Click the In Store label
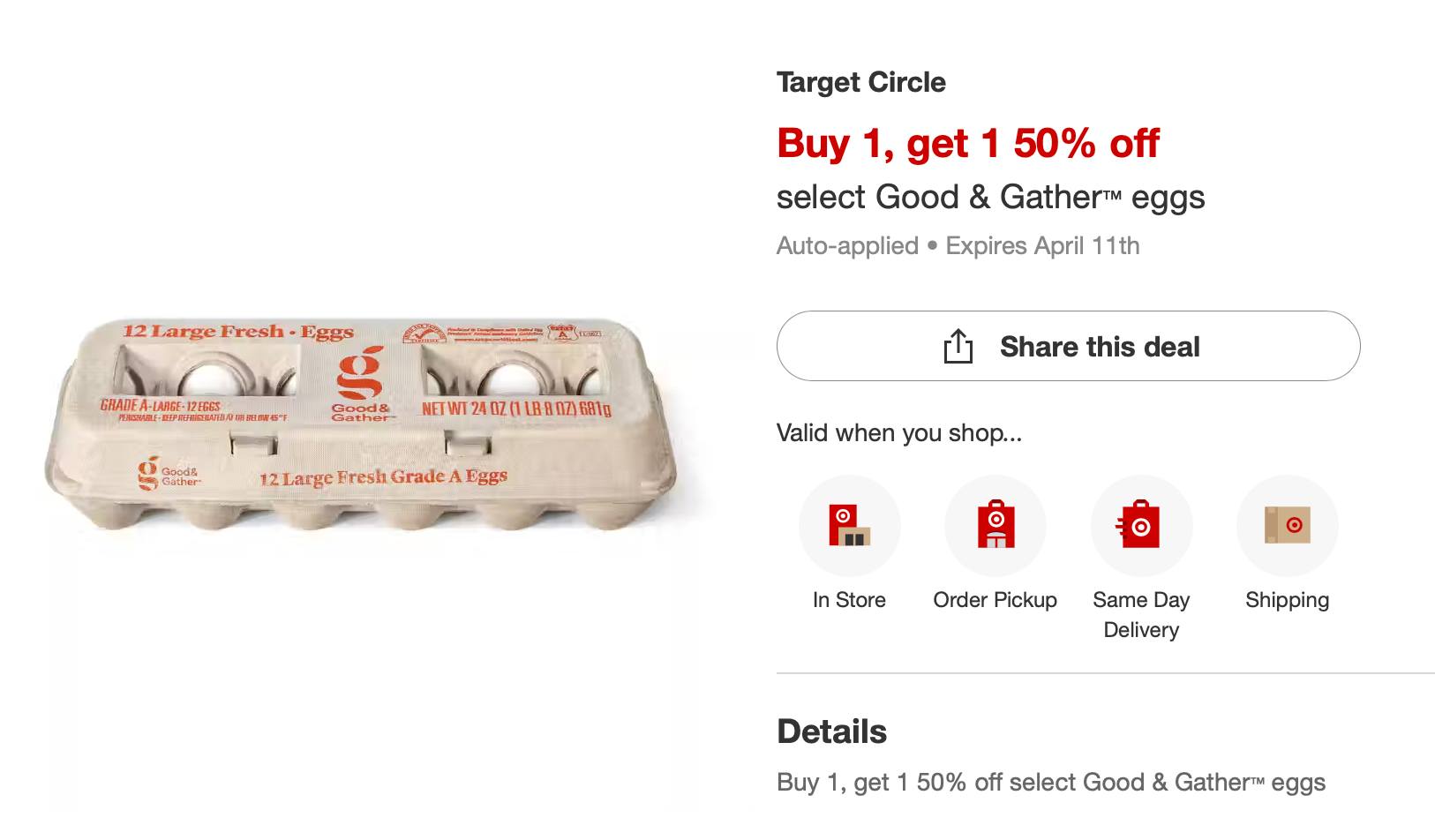Viewport: 1435px width, 840px height. (849, 600)
